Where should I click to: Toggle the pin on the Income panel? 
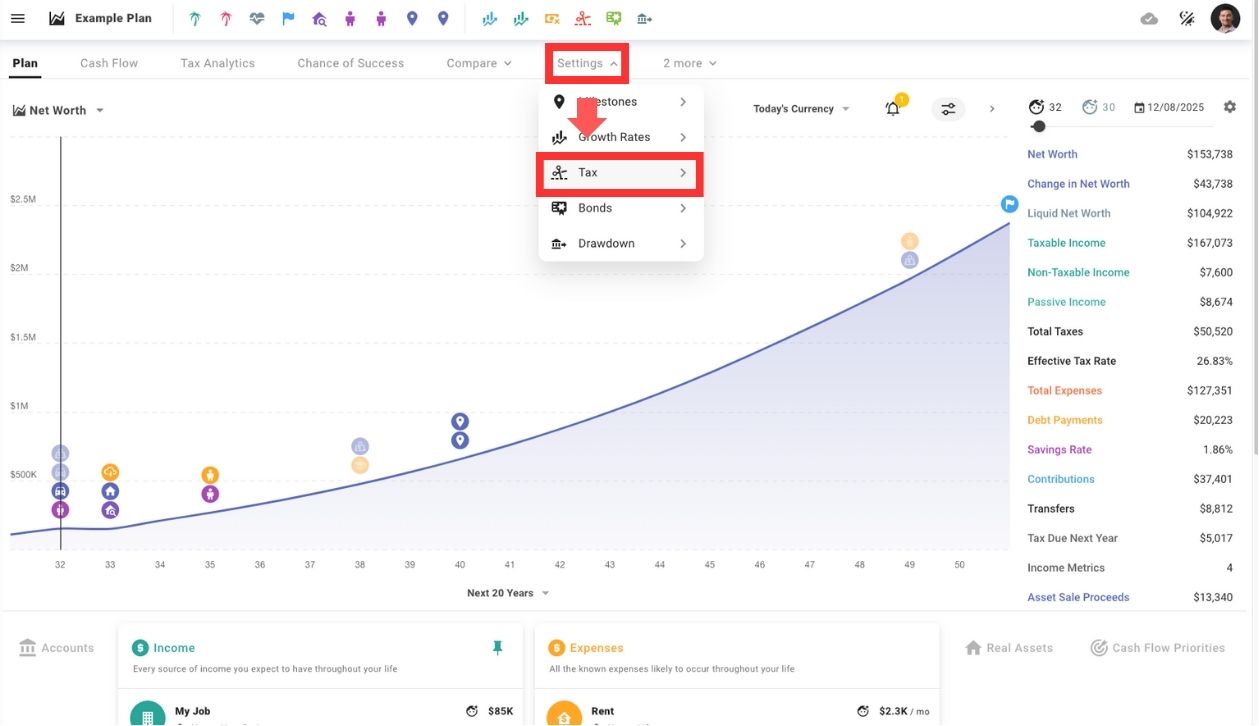[x=498, y=648]
